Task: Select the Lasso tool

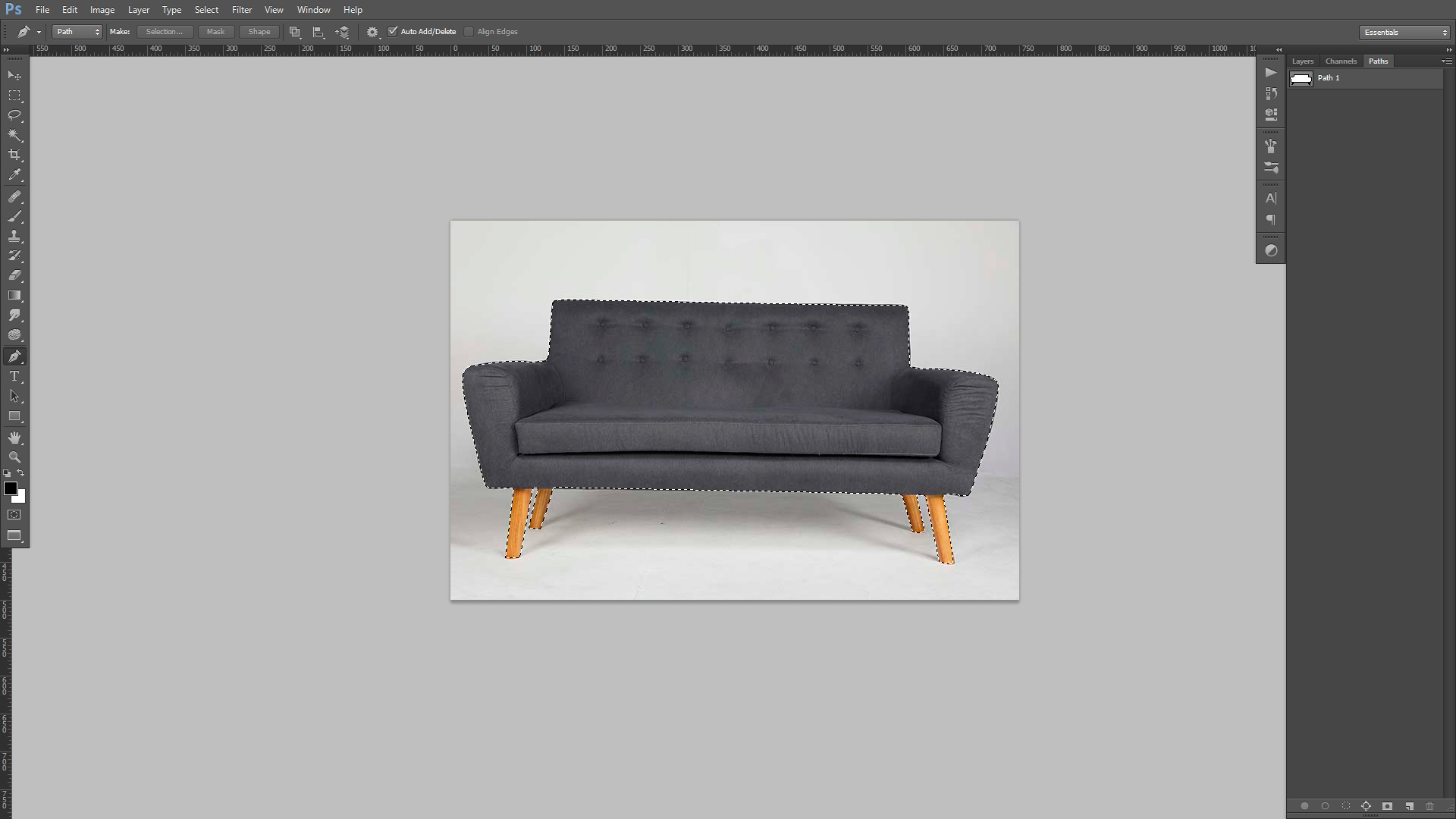Action: [x=14, y=115]
